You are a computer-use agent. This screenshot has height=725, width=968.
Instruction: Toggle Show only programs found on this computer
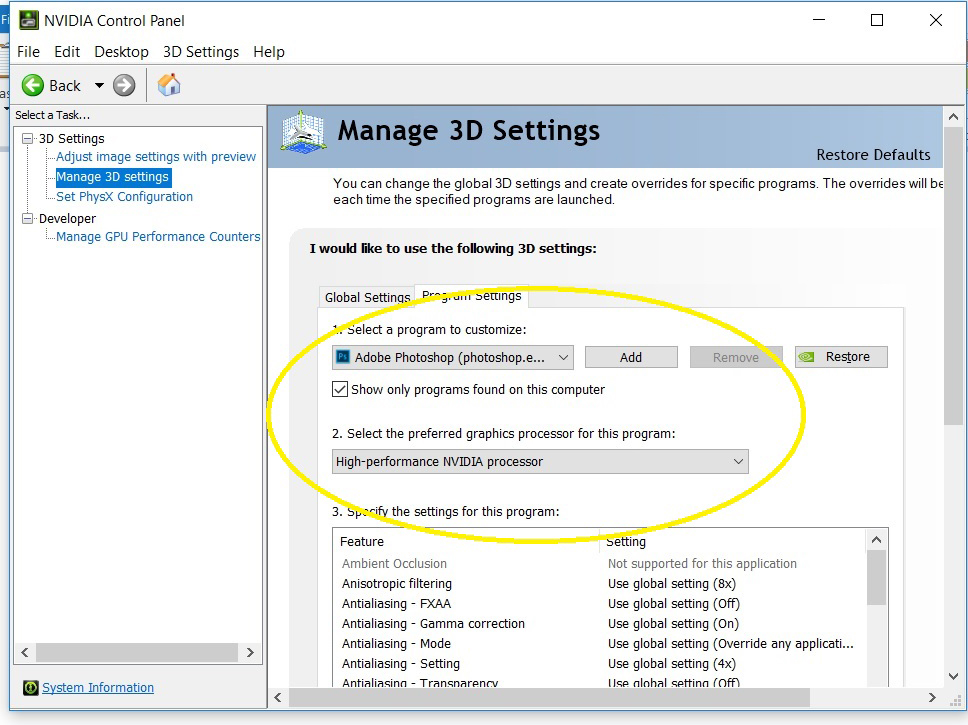click(340, 389)
